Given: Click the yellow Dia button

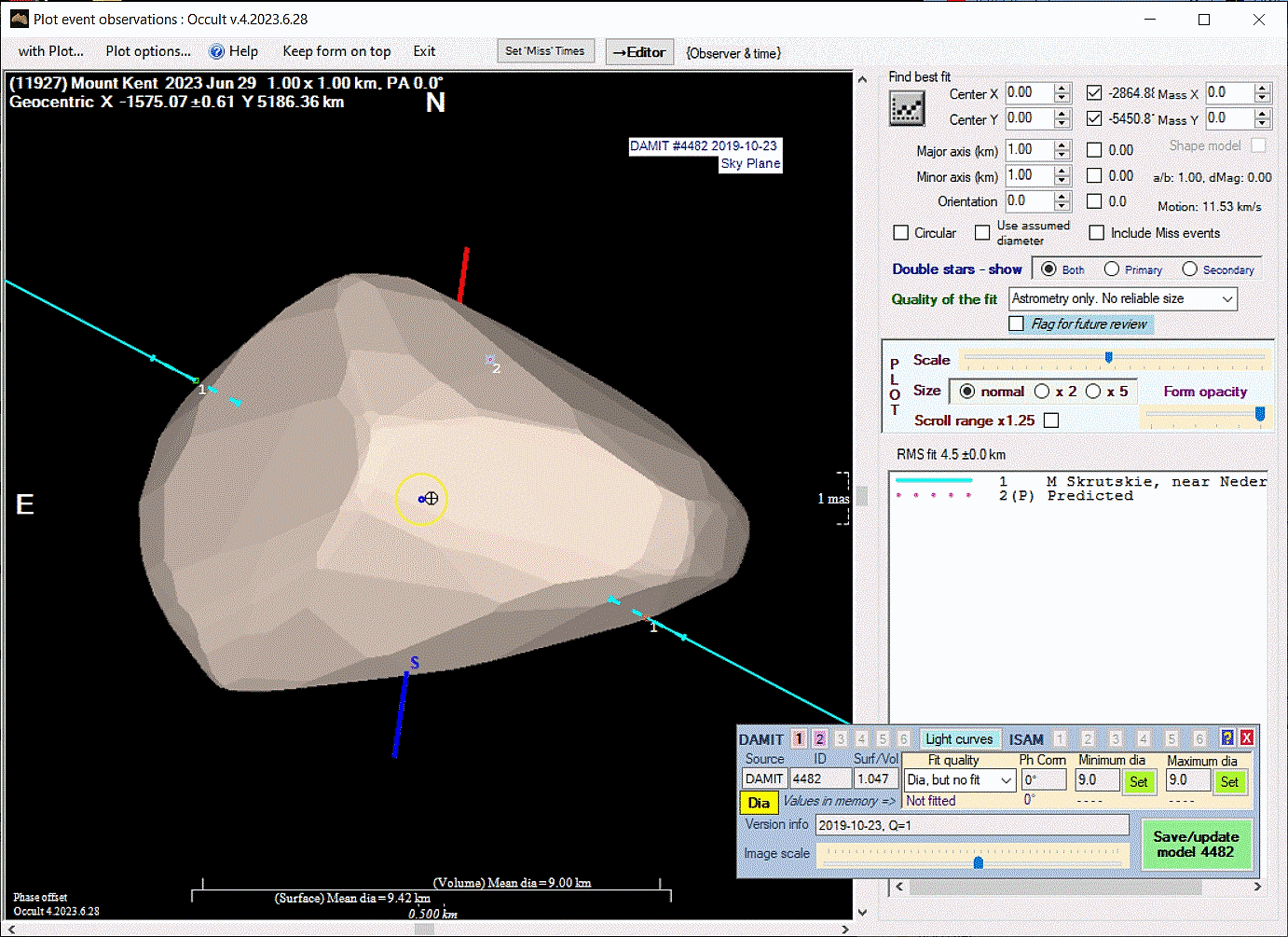Looking at the screenshot, I should [x=759, y=803].
